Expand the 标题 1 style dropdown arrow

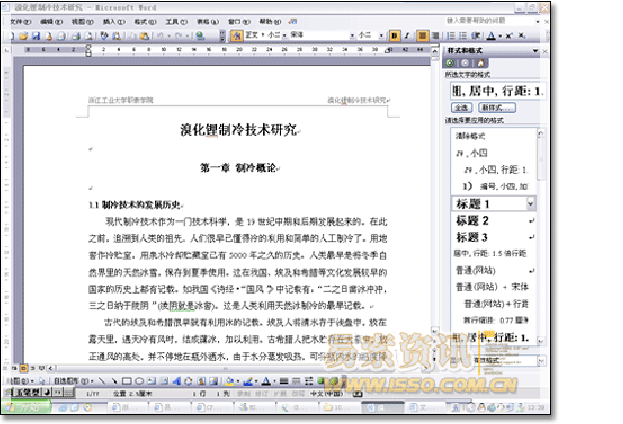click(x=530, y=203)
